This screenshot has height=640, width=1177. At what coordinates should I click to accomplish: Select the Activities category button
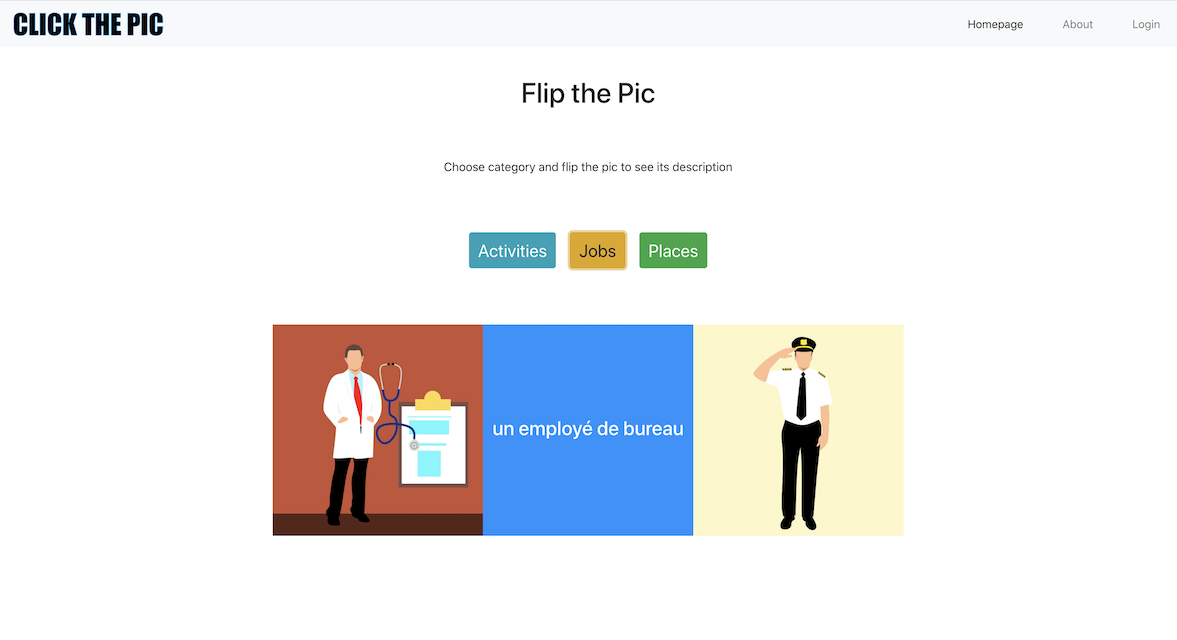pyautogui.click(x=512, y=251)
